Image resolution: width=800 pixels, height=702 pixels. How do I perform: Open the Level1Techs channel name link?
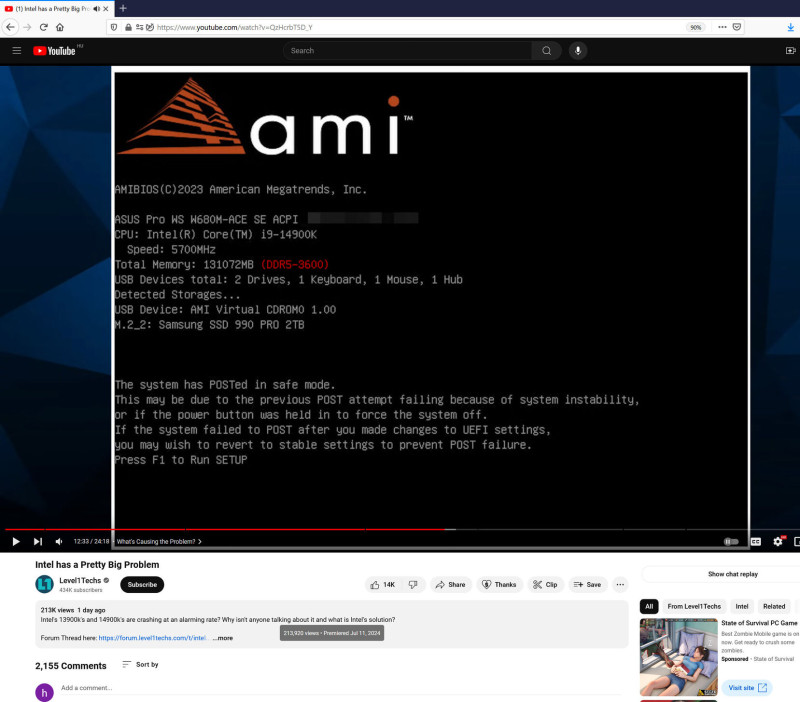[x=80, y=581]
